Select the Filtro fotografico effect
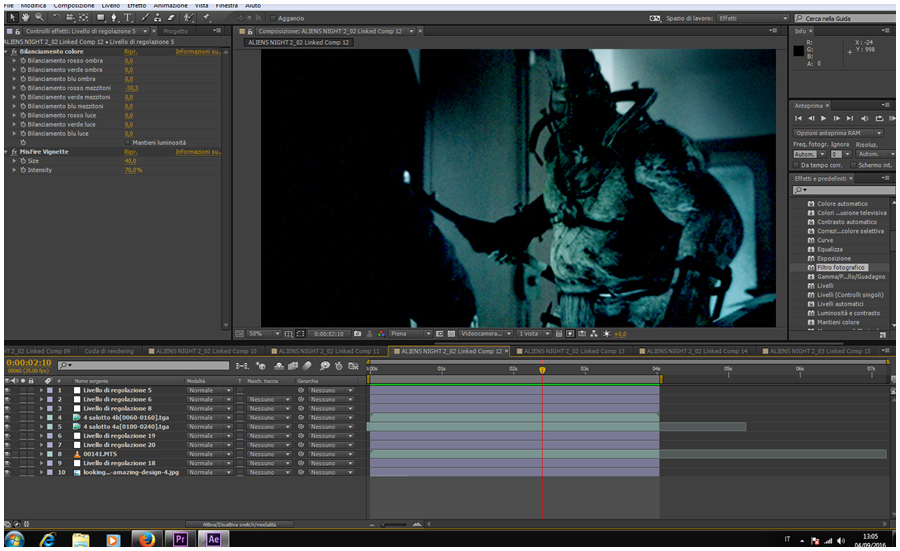This screenshot has width=900, height=551. [841, 267]
